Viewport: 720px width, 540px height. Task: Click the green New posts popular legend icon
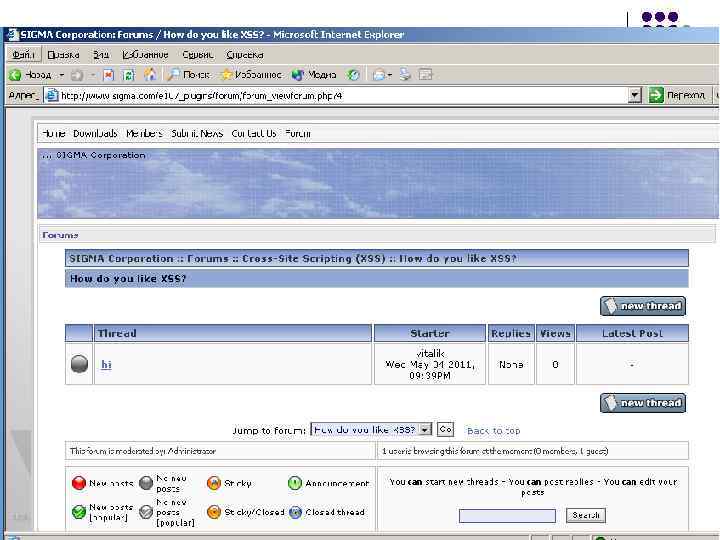[79, 512]
